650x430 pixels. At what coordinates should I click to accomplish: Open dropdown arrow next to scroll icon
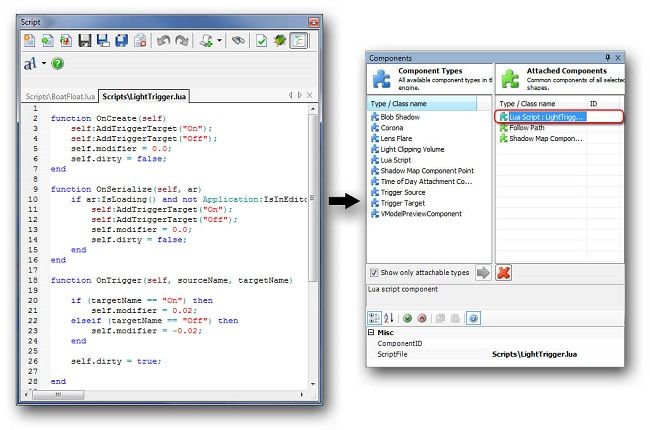[x=219, y=41]
